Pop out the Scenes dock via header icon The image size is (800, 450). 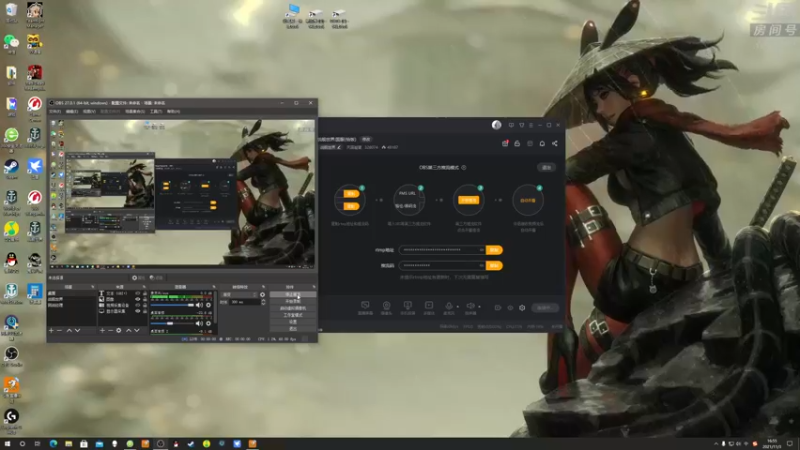click(x=93, y=287)
